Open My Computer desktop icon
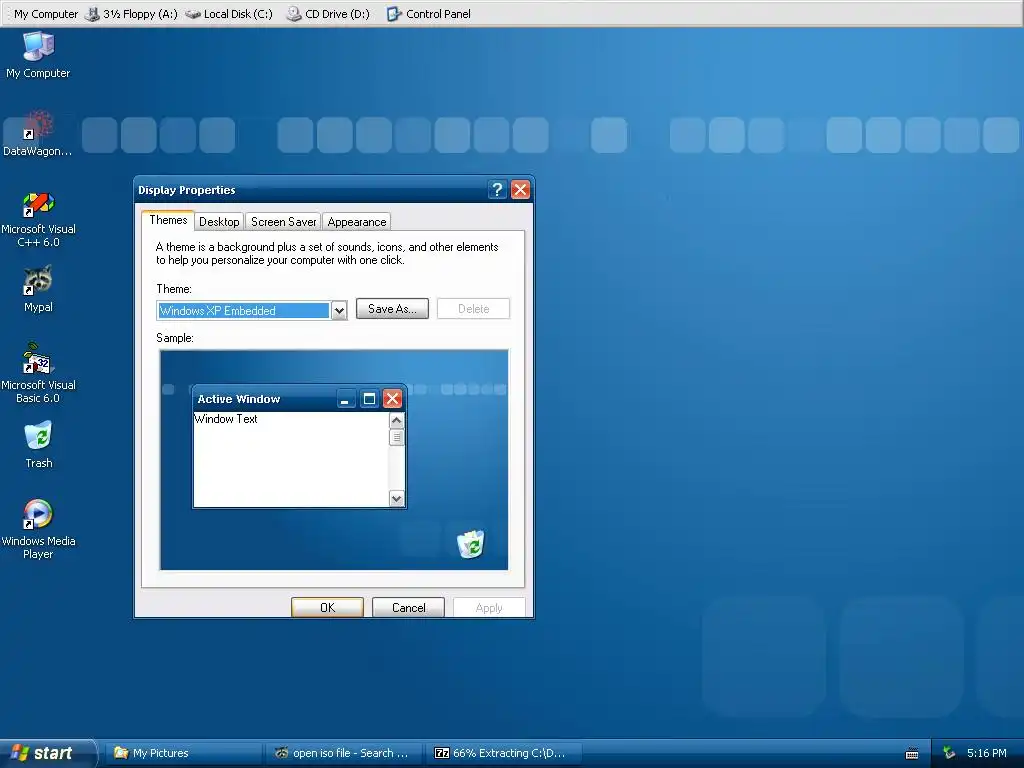The image size is (1024, 768). coord(38,55)
